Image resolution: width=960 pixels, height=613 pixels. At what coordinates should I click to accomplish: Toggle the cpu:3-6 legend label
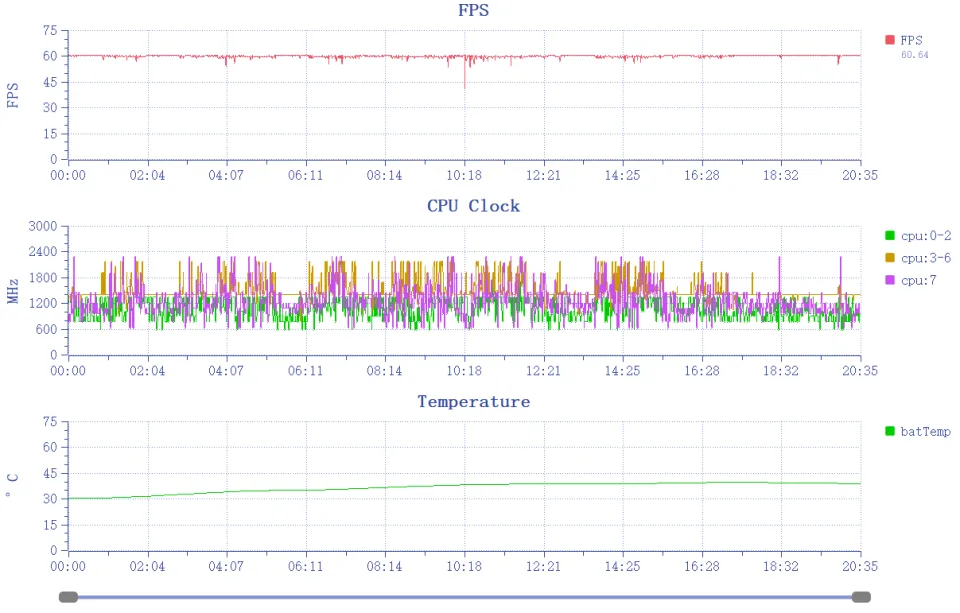click(x=925, y=258)
